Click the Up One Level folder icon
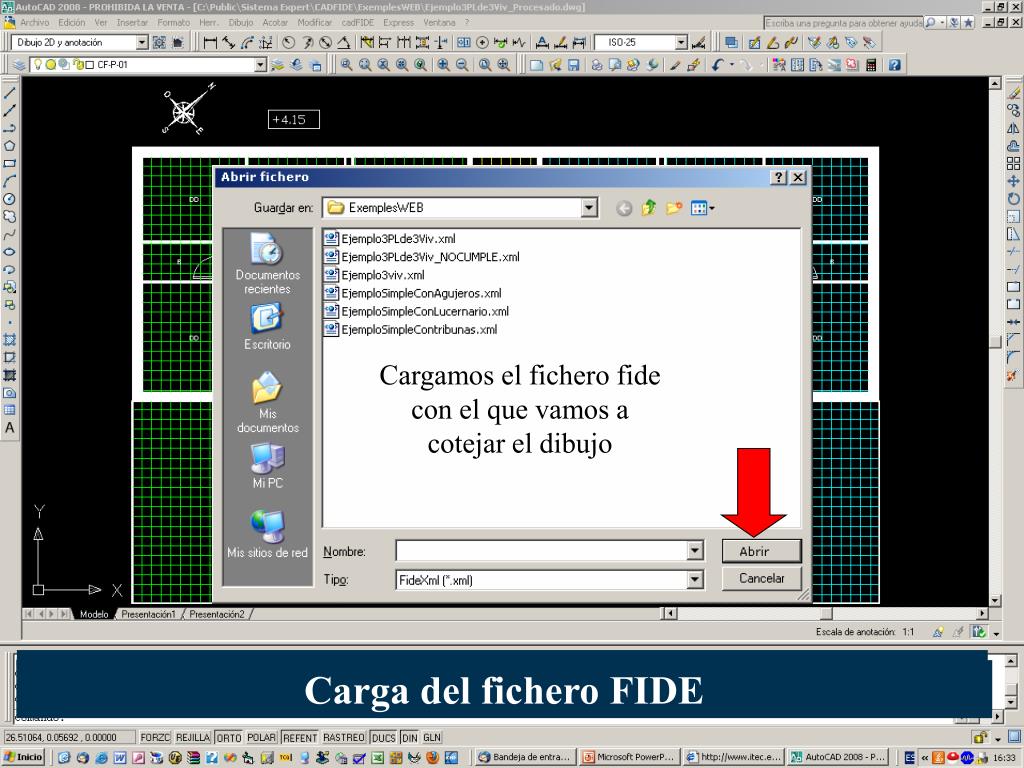Image resolution: width=1024 pixels, height=768 pixels. coord(648,208)
